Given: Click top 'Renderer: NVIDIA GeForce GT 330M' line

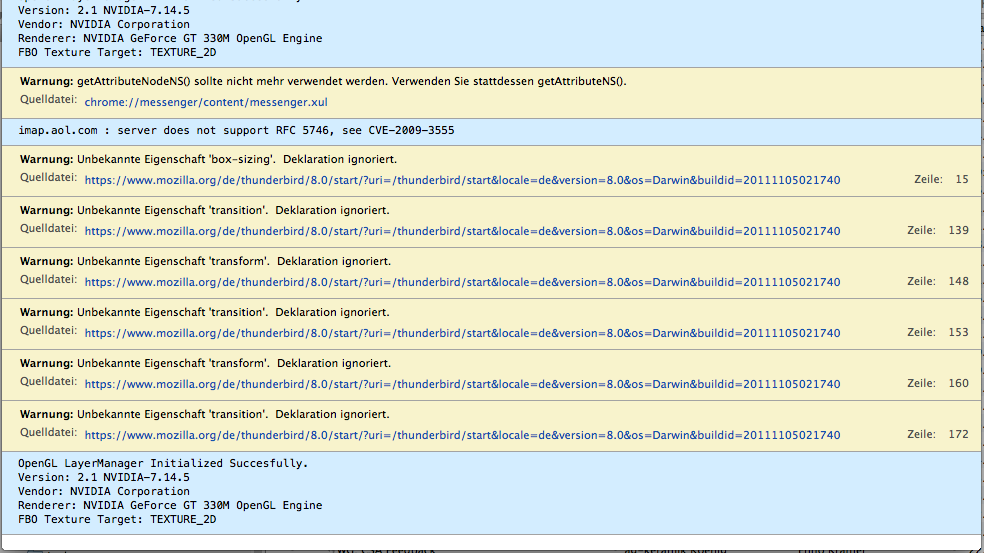Looking at the screenshot, I should point(170,38).
